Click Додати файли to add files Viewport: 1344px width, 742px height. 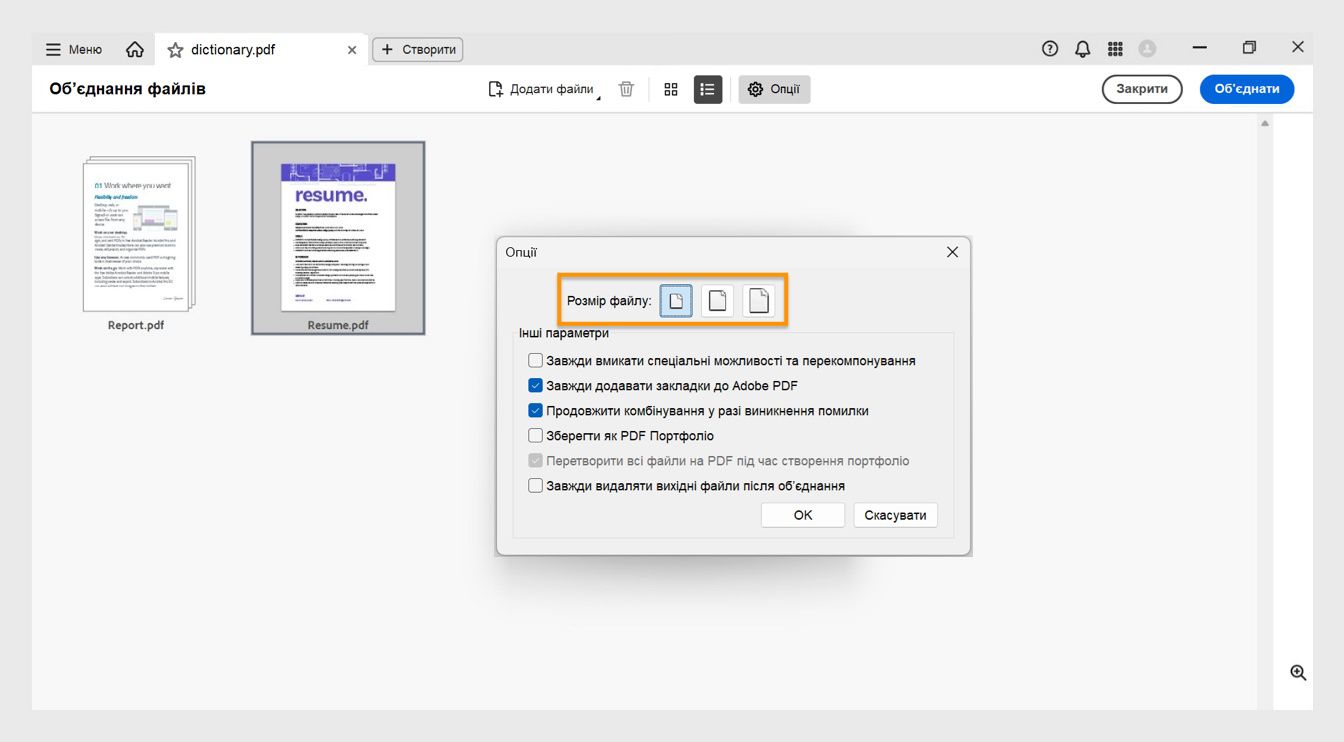tap(544, 89)
